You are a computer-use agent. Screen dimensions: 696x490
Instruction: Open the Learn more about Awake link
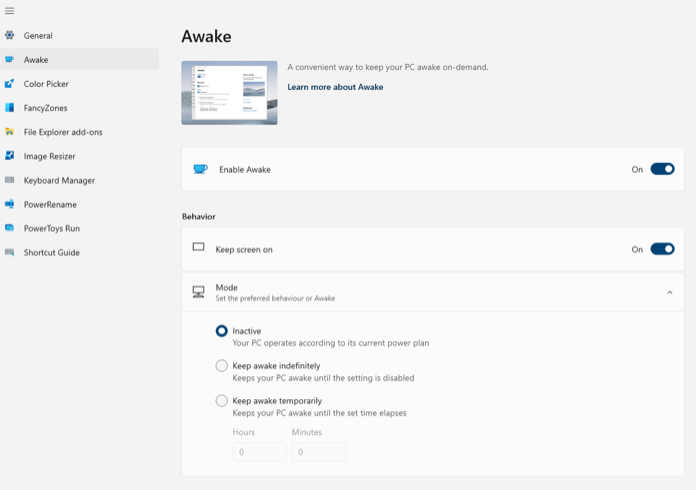[x=335, y=87]
